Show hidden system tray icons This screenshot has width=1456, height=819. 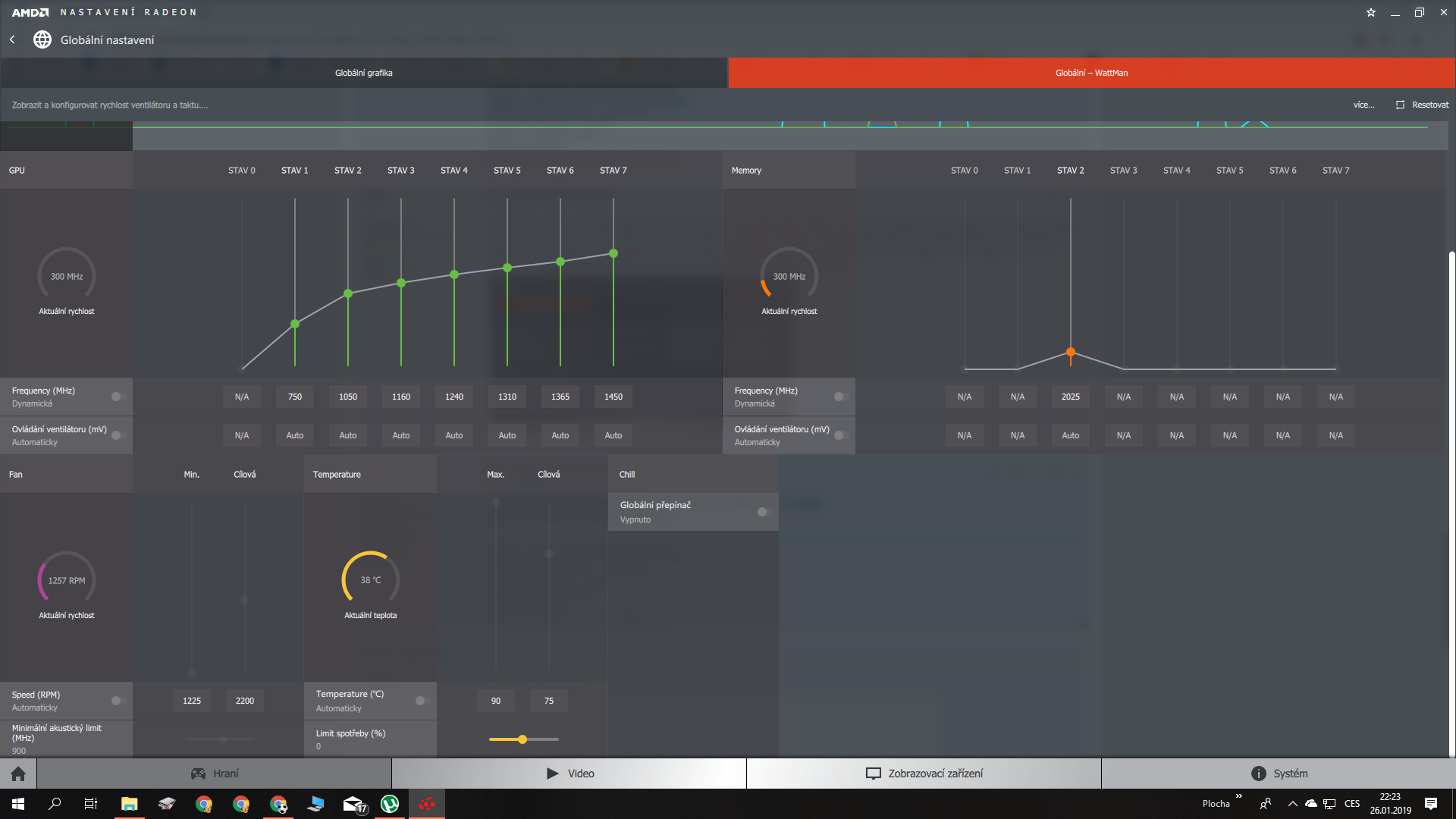(x=1293, y=804)
